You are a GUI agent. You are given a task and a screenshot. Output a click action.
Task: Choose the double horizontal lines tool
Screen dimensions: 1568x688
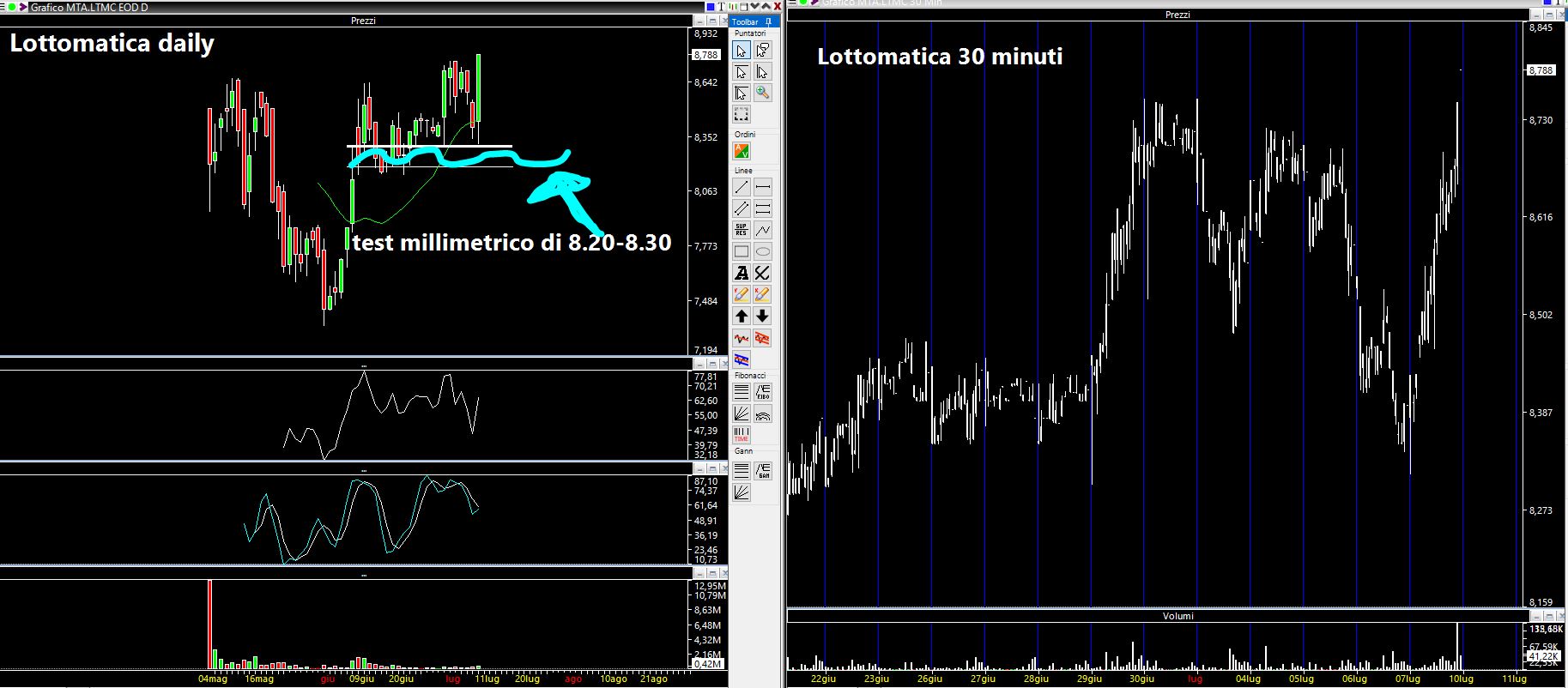(x=762, y=208)
